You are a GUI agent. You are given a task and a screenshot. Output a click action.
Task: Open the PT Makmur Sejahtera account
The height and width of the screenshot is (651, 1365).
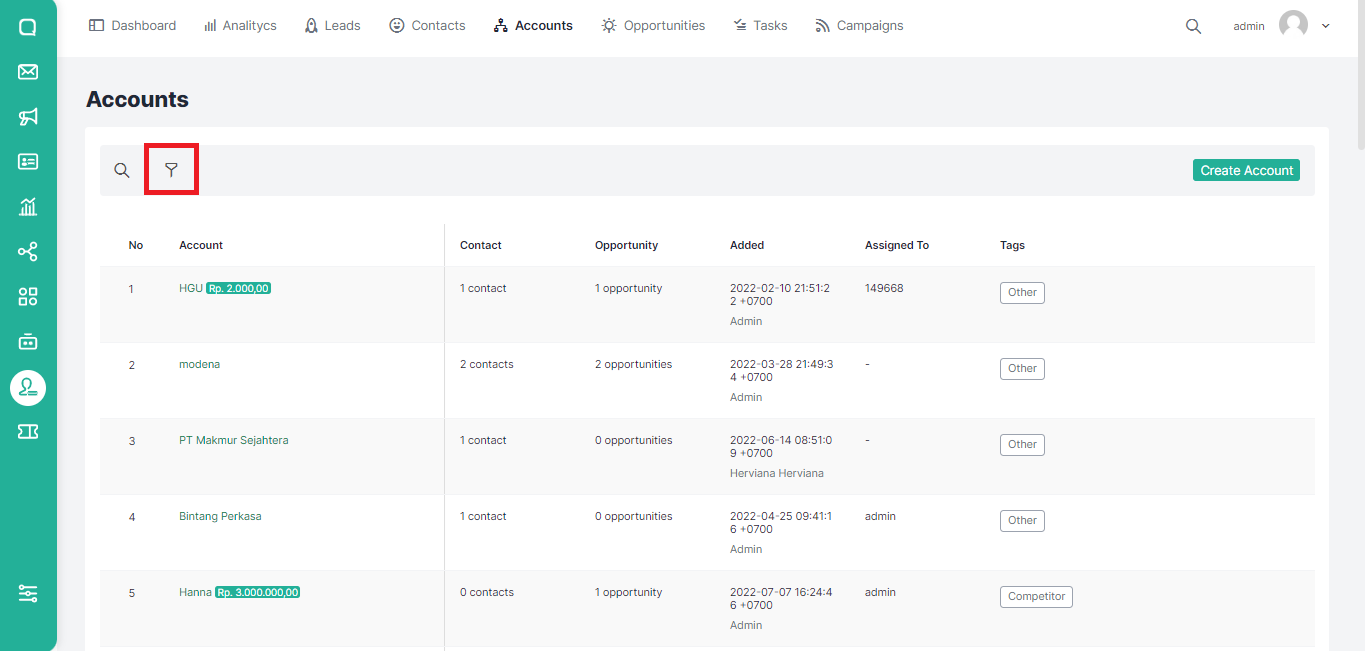coord(233,440)
